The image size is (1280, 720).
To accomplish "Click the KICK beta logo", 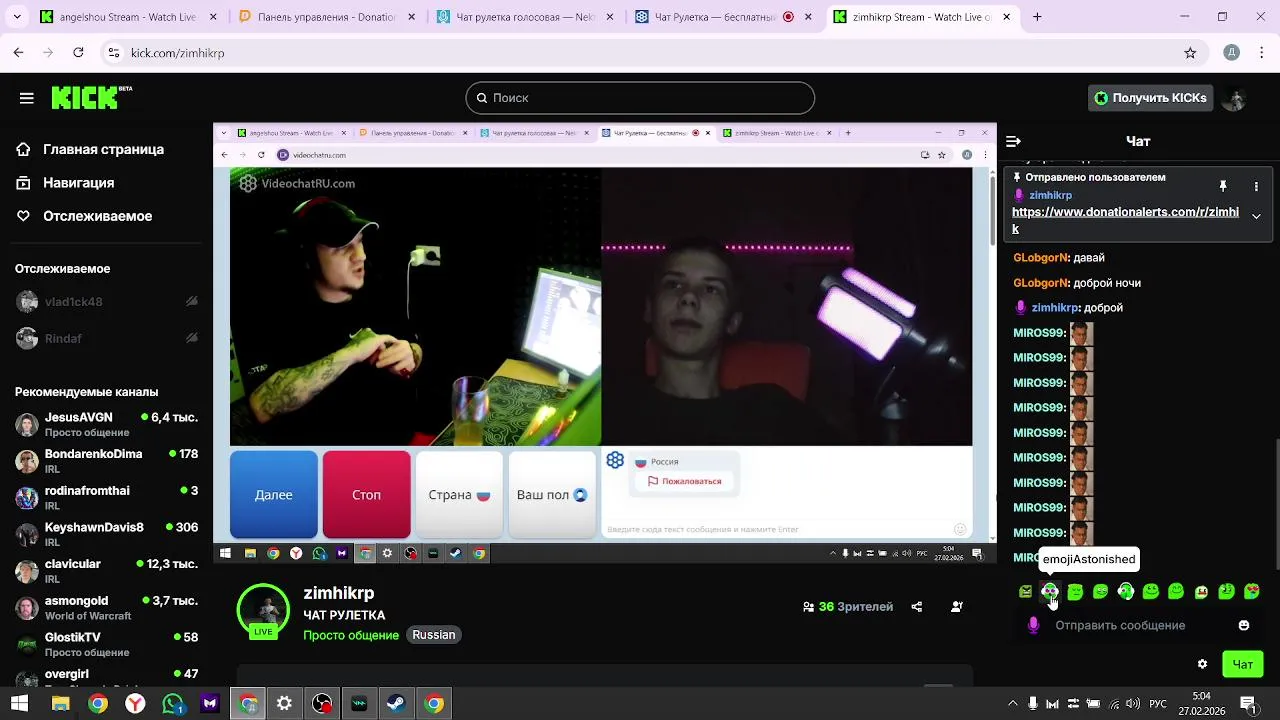I will point(91,97).
